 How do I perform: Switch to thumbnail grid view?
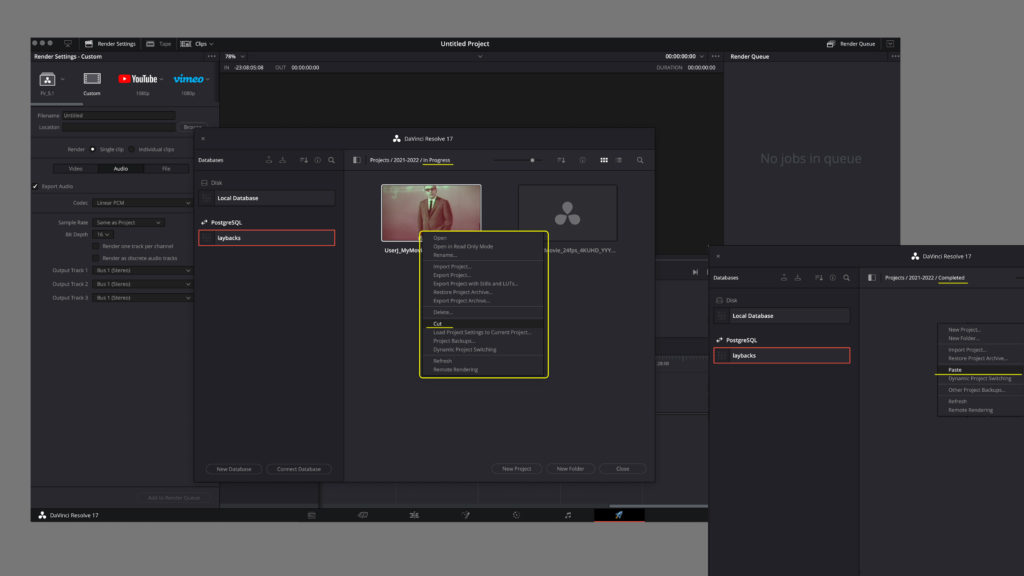coord(604,160)
